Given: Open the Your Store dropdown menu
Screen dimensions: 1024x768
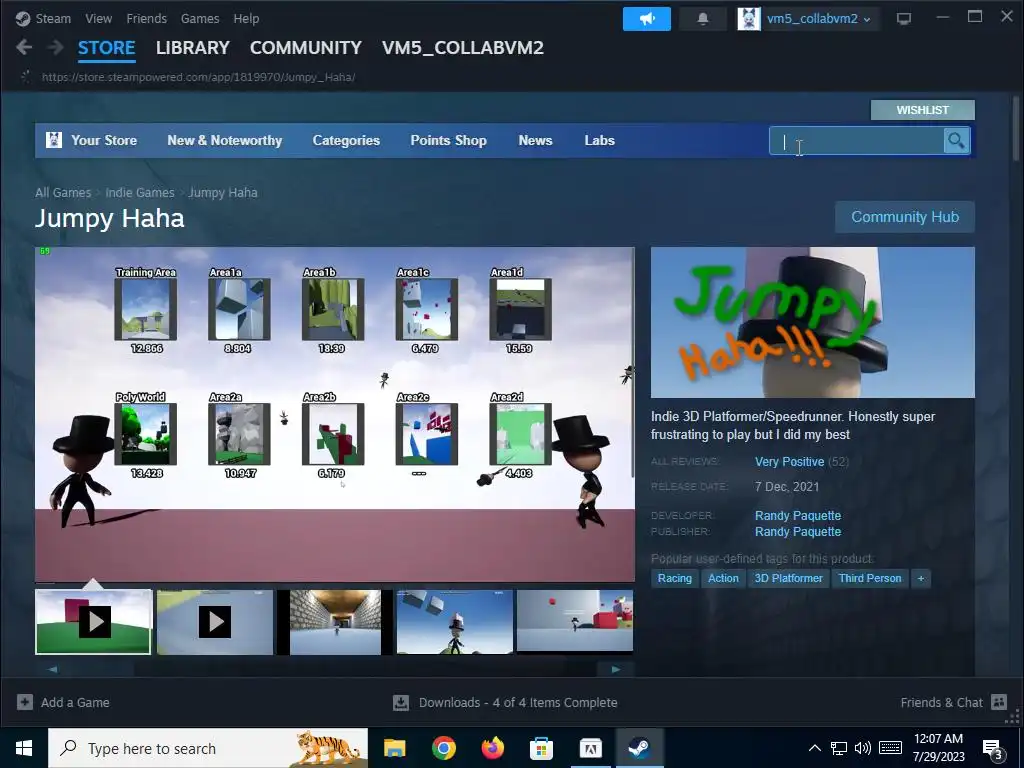Looking at the screenshot, I should 104,140.
